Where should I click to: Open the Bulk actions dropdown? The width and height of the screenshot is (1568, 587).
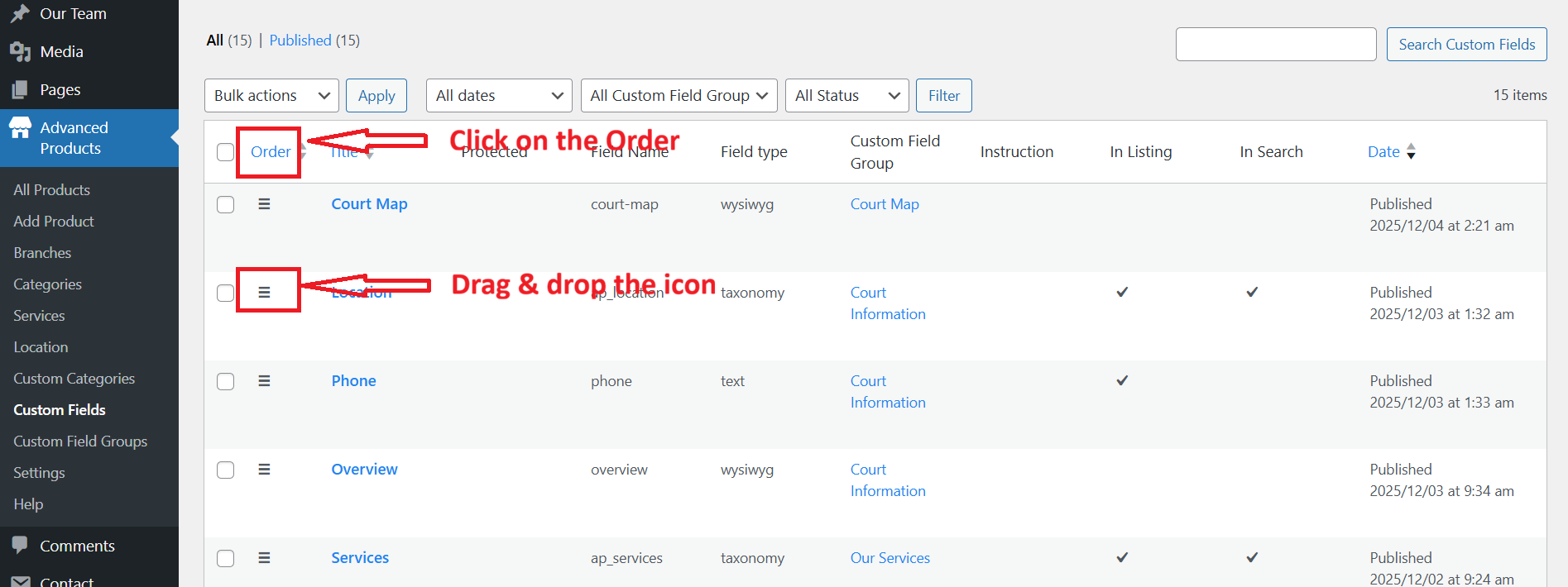271,95
